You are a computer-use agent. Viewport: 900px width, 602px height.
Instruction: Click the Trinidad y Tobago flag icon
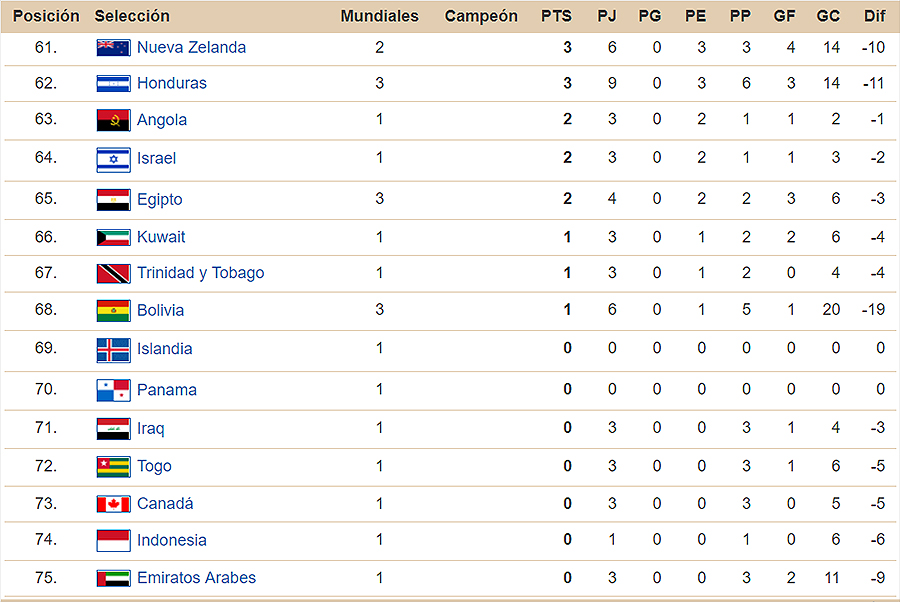pyautogui.click(x=113, y=274)
